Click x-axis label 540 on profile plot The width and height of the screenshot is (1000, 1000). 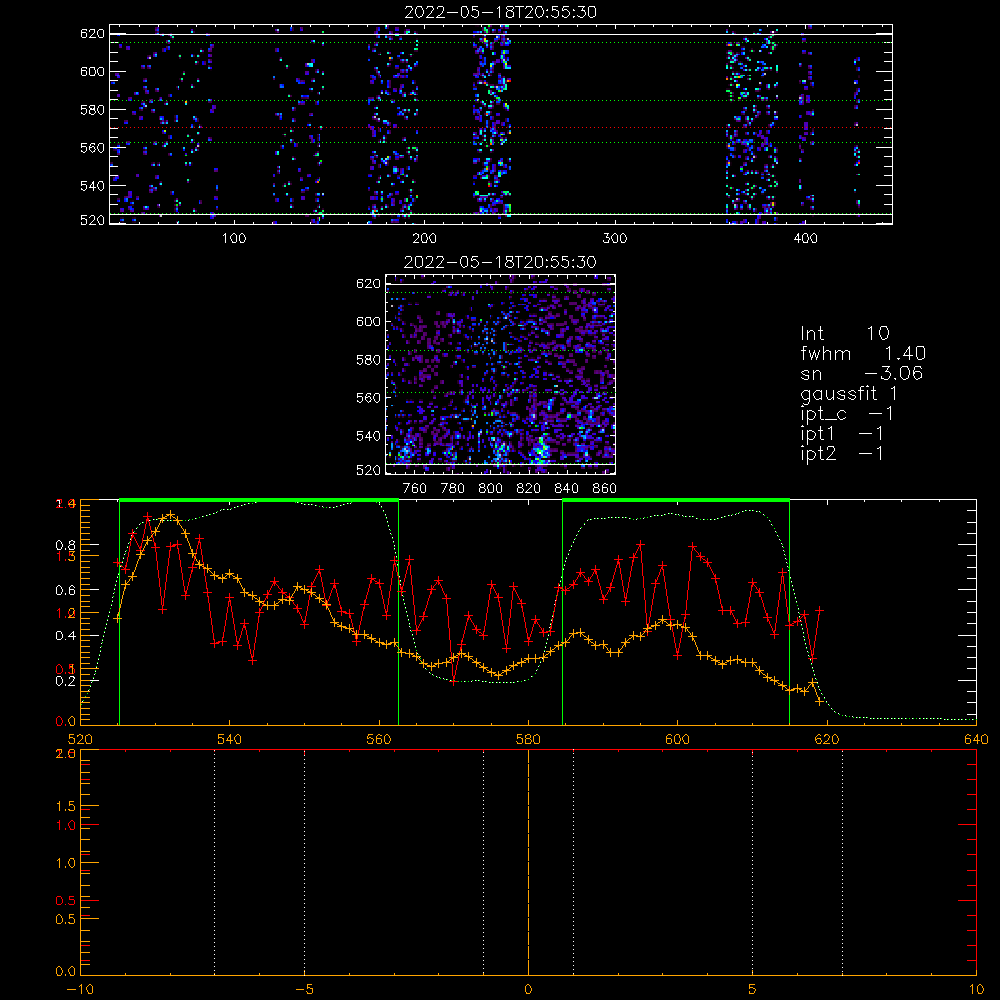(x=230, y=739)
